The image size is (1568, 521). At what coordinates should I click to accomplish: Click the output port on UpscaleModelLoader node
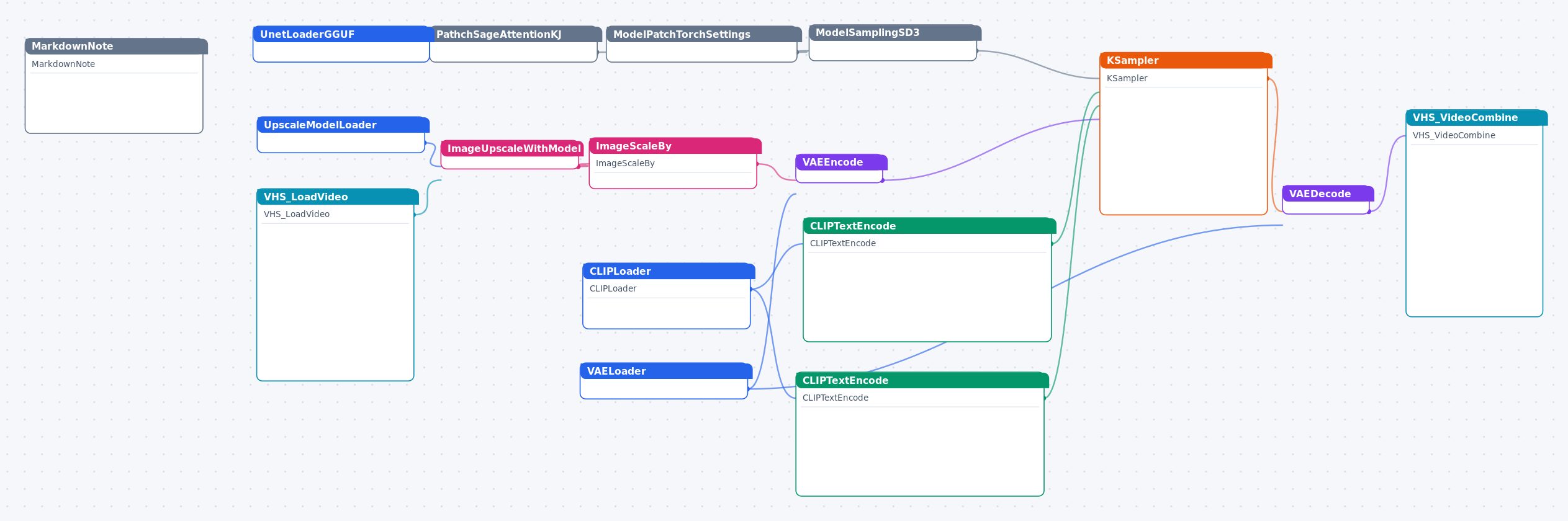point(425,143)
